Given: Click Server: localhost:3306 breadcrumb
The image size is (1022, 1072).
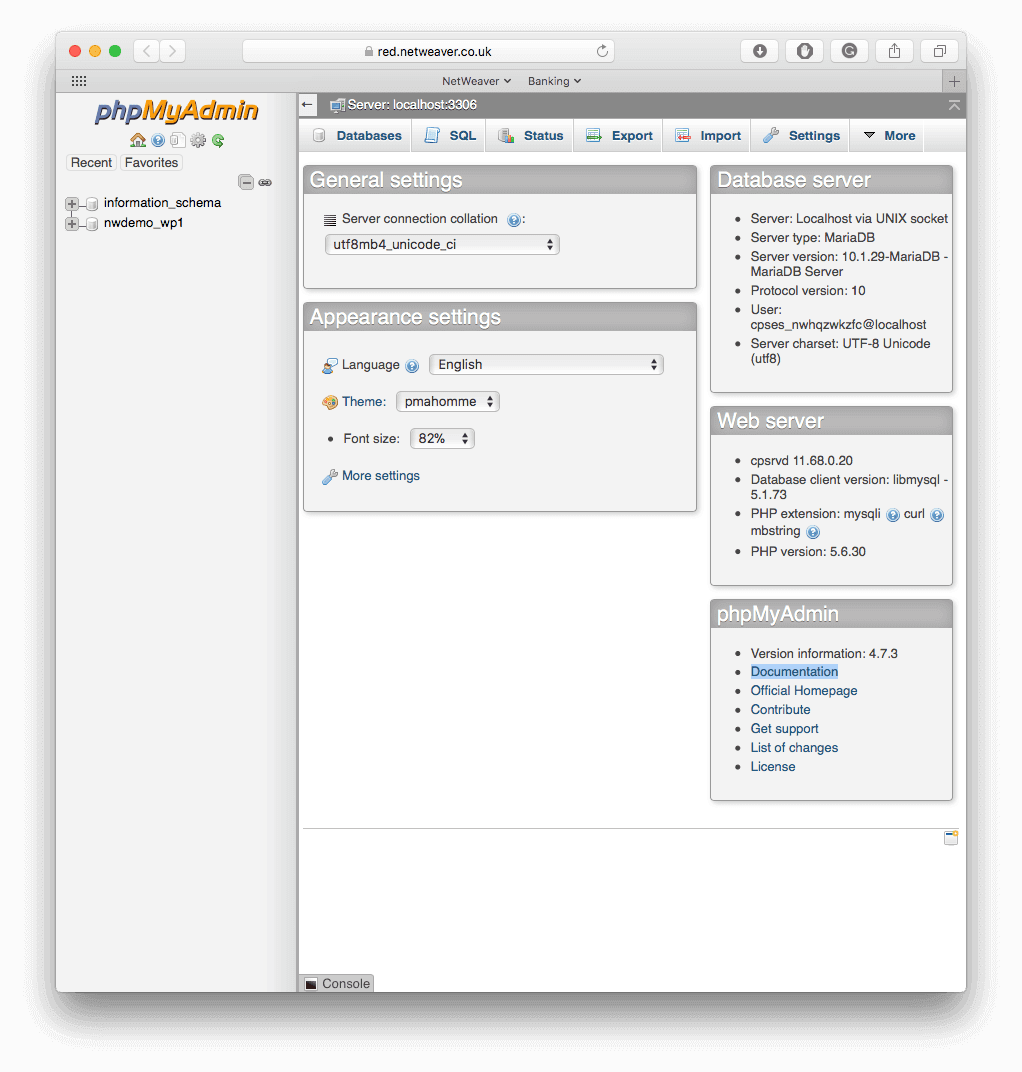Looking at the screenshot, I should click(x=412, y=105).
